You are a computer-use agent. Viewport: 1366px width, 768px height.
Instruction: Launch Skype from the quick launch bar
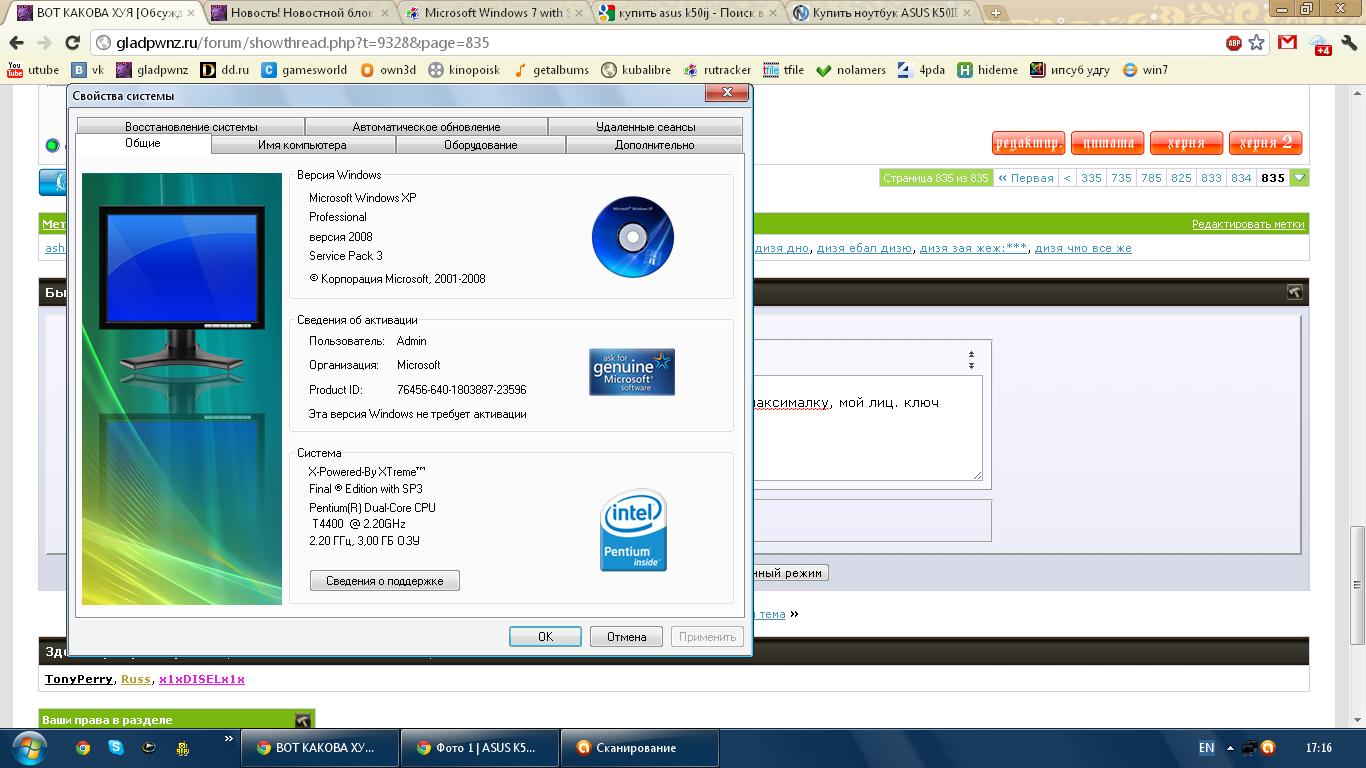point(116,747)
